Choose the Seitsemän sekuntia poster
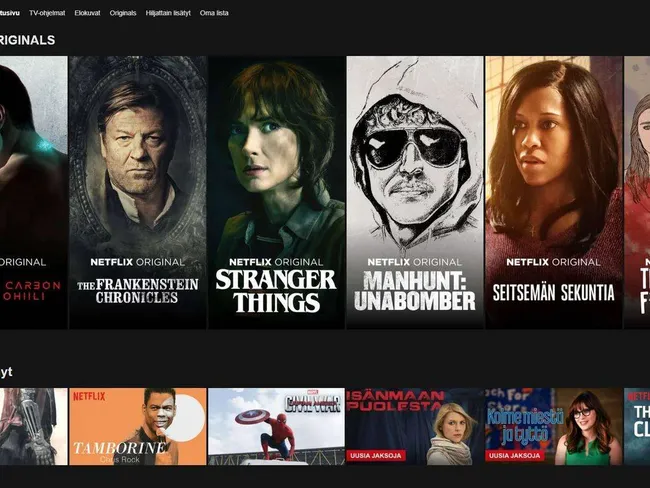The width and height of the screenshot is (650, 488). (x=554, y=192)
